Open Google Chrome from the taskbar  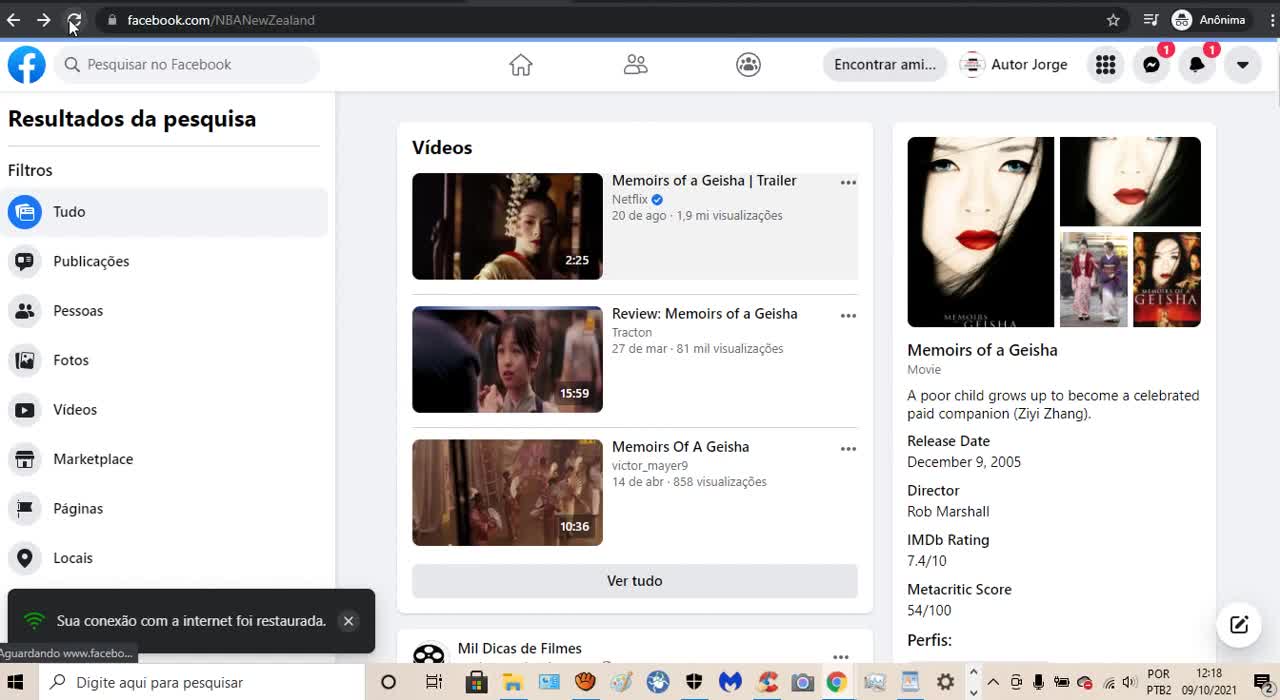pyautogui.click(x=837, y=682)
